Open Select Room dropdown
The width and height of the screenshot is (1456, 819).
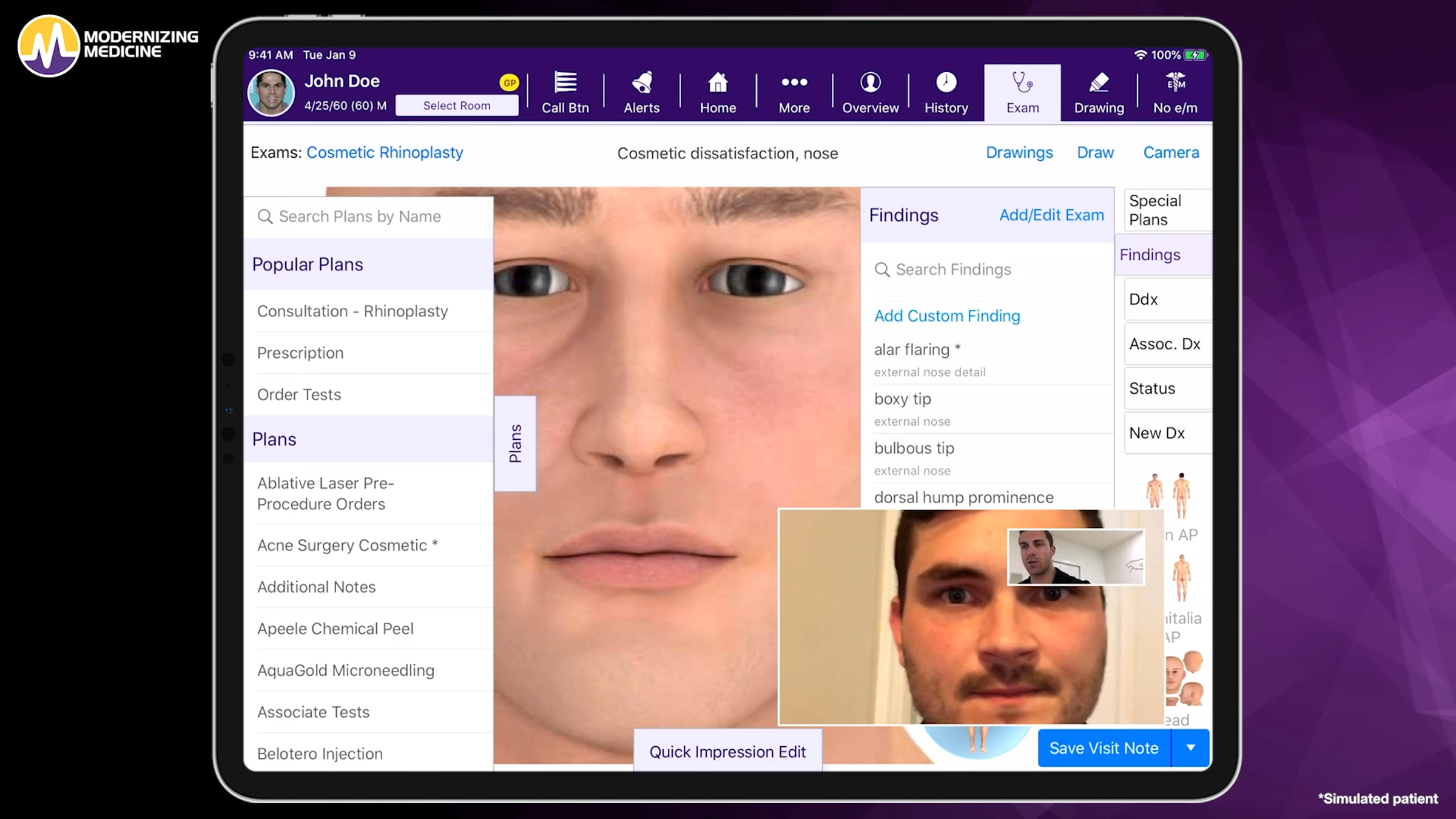click(457, 106)
